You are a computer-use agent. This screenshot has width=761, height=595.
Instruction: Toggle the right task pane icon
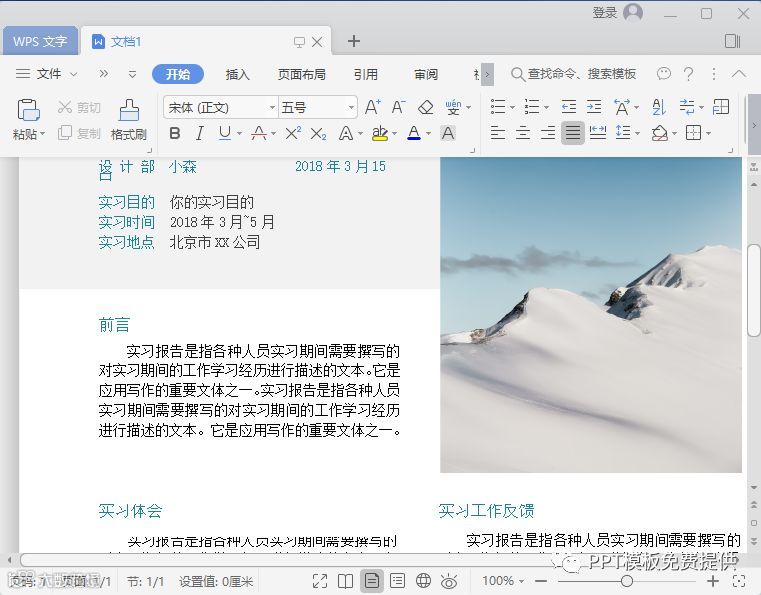pyautogui.click(x=732, y=41)
